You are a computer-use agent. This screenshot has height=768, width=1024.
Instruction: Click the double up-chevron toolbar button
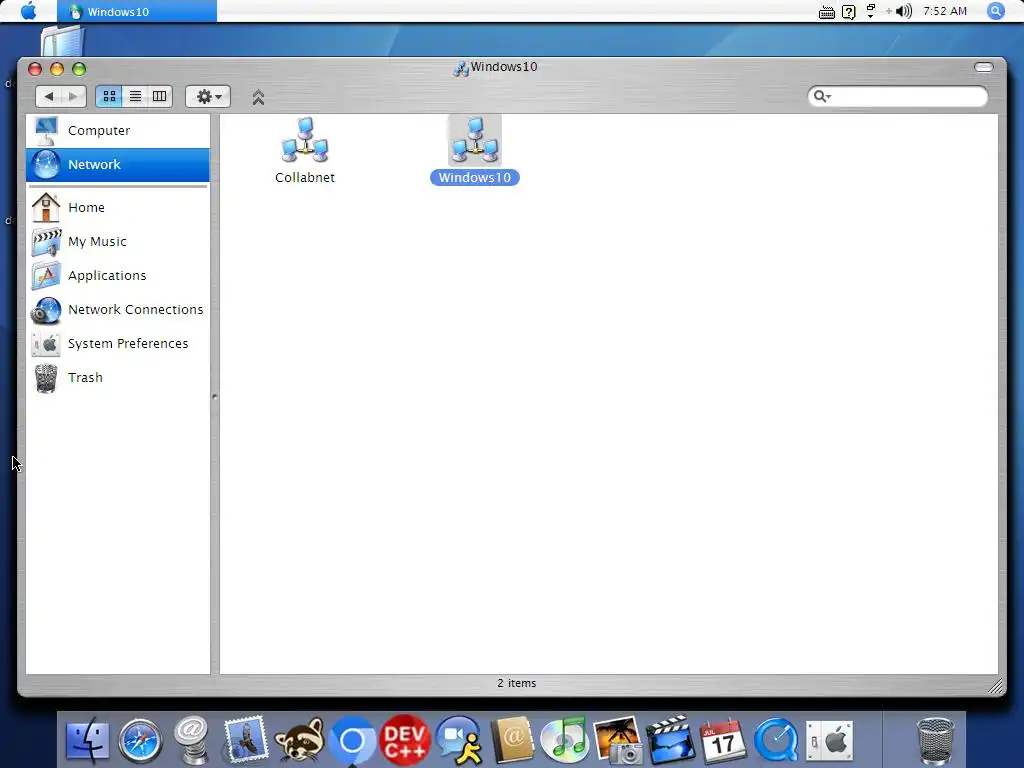coord(258,97)
